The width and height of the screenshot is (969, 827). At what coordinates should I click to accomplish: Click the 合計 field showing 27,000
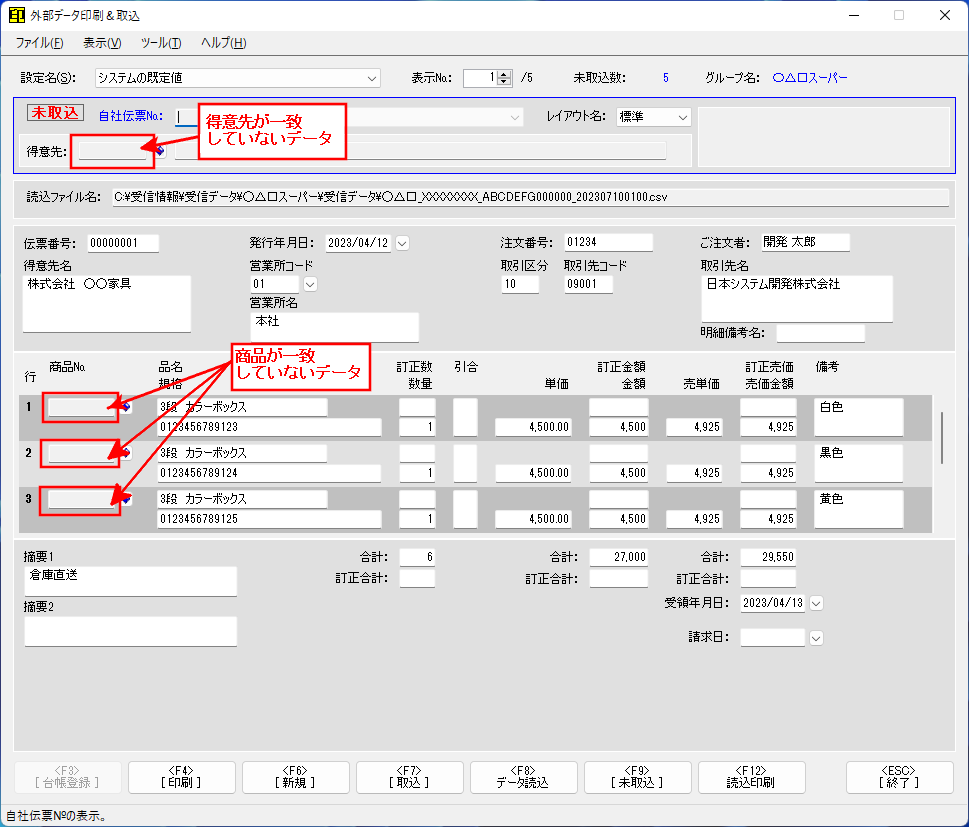619,558
